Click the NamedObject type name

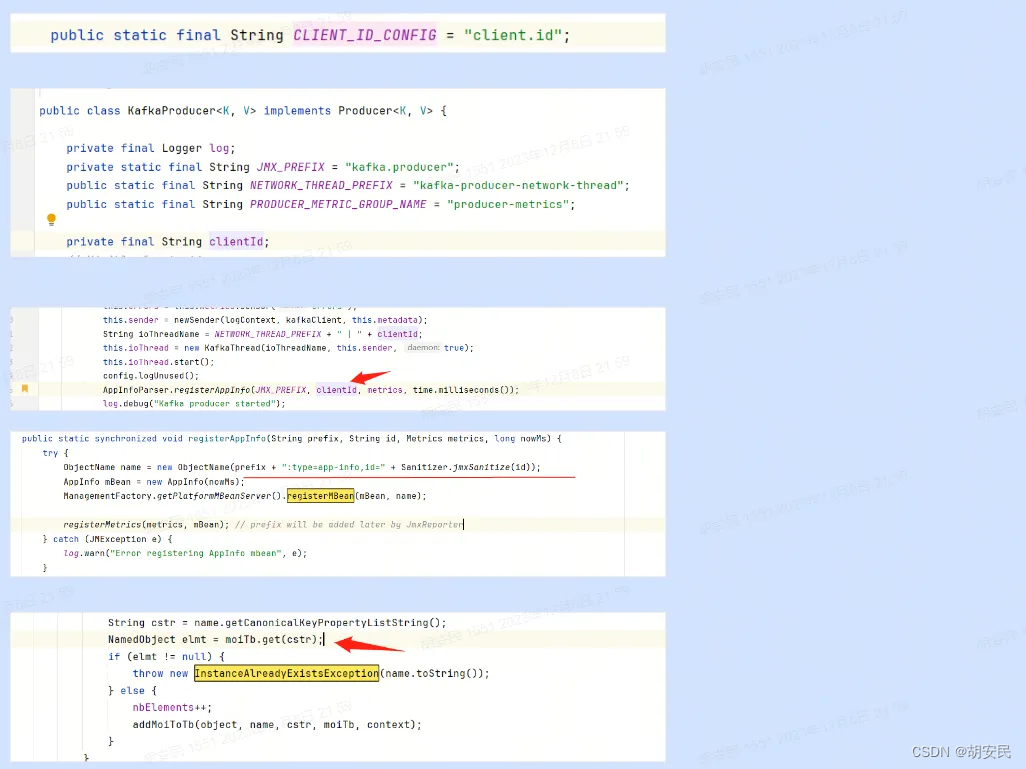(141, 639)
